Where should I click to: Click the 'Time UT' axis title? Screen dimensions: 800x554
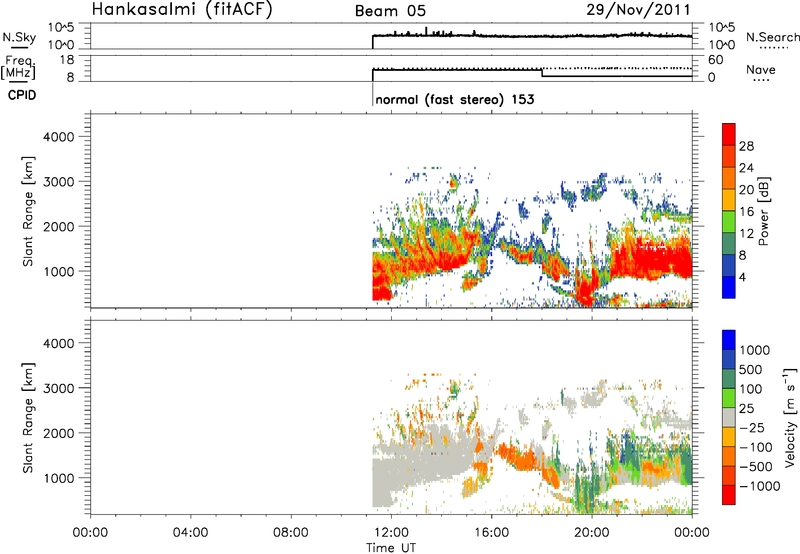[x=391, y=548]
